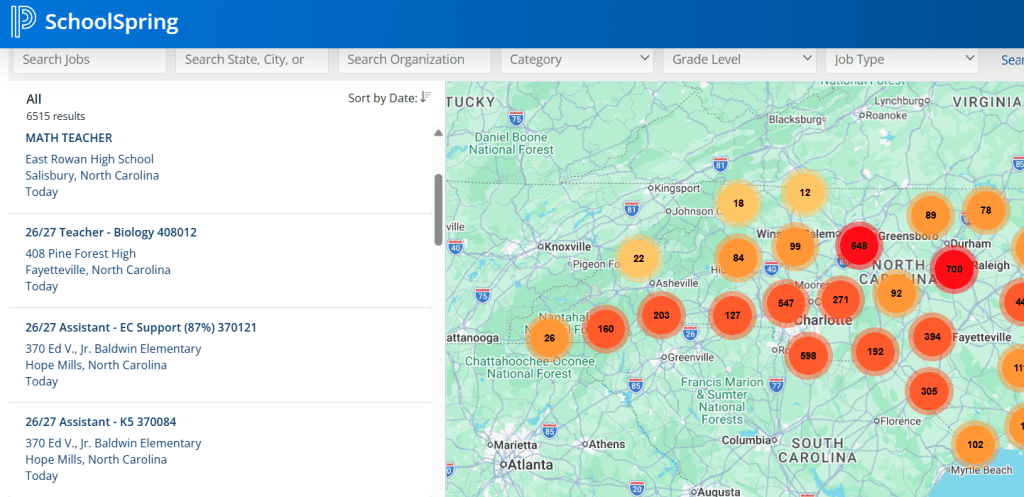Image resolution: width=1024 pixels, height=497 pixels.
Task: Click the 22 cluster near Knoxville
Action: pyautogui.click(x=639, y=259)
